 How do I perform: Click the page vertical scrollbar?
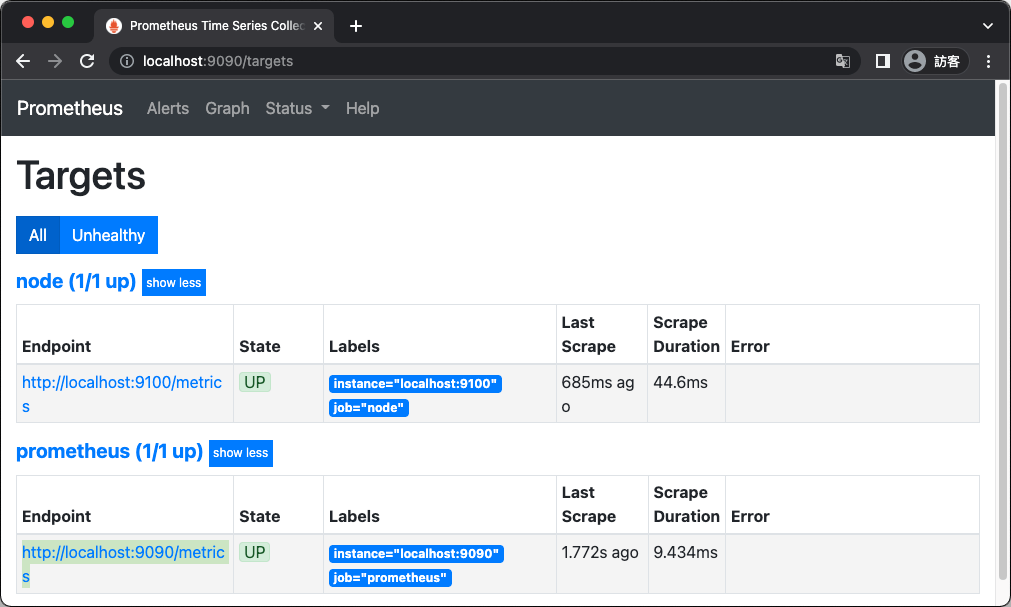(1003, 330)
